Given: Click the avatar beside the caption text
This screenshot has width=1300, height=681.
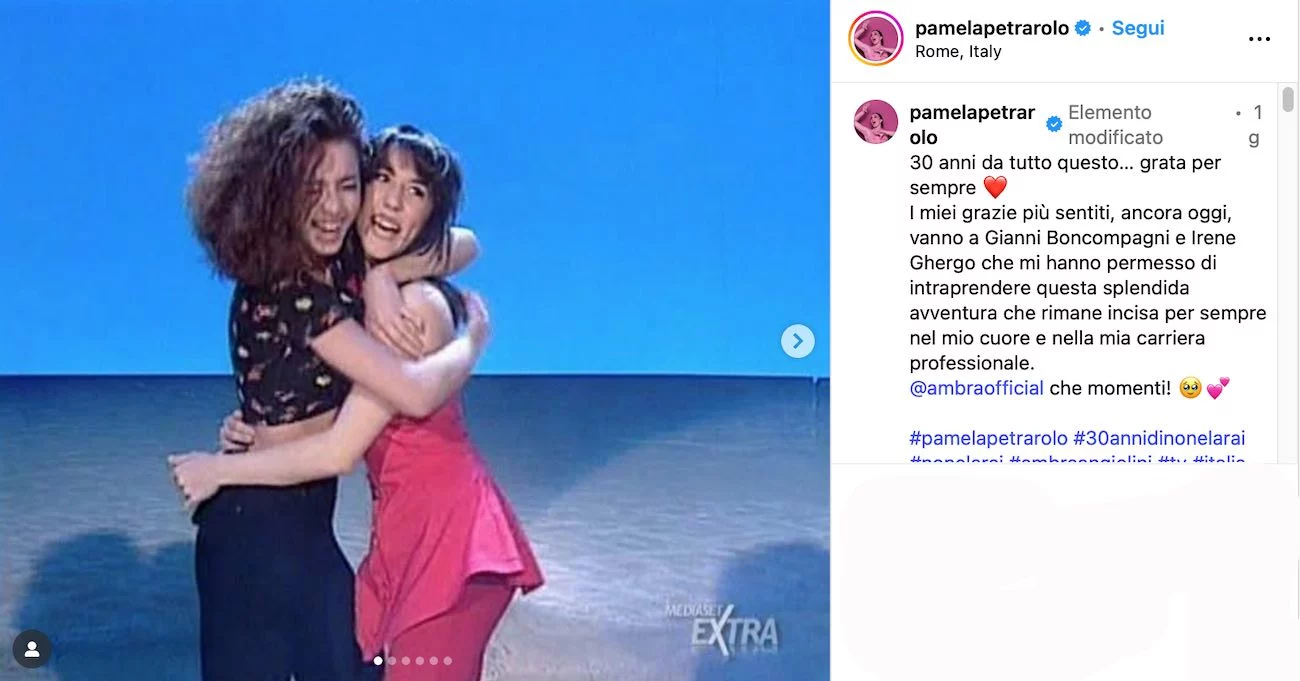Looking at the screenshot, I should [x=875, y=122].
